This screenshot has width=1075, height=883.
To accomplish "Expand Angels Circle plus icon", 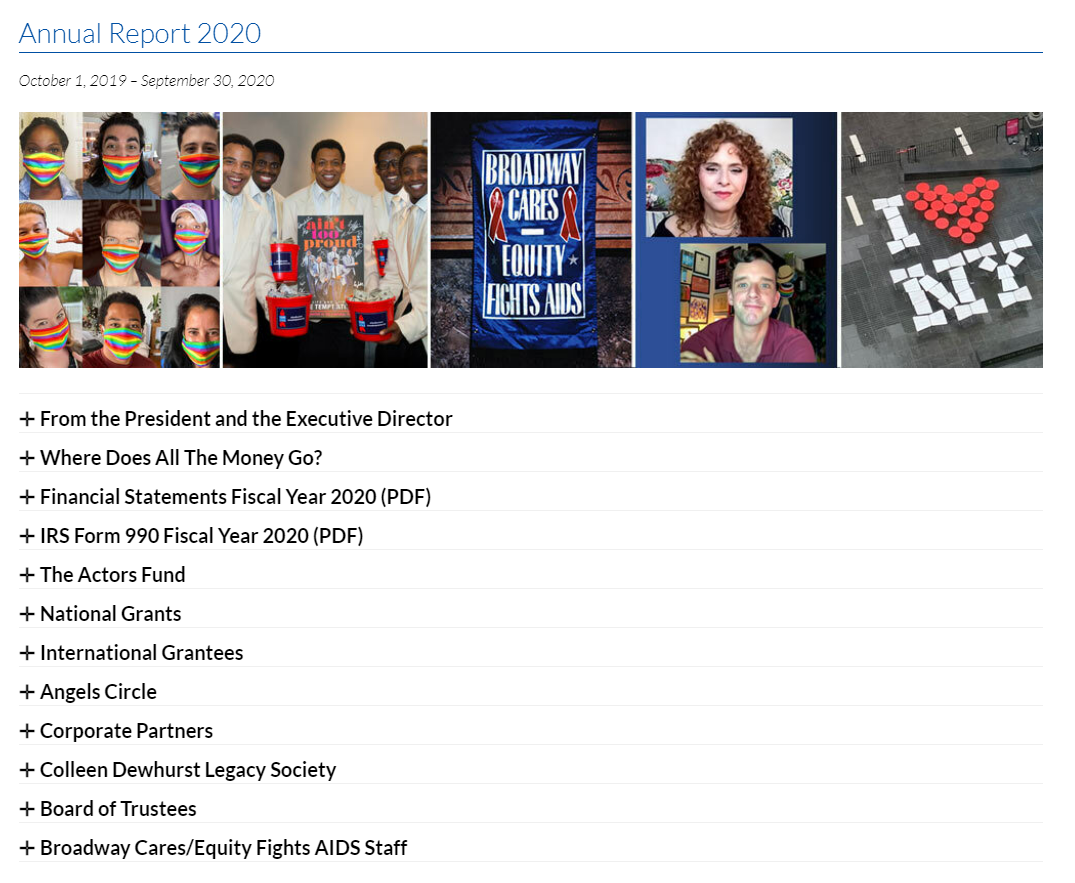I will pyautogui.click(x=27, y=692).
